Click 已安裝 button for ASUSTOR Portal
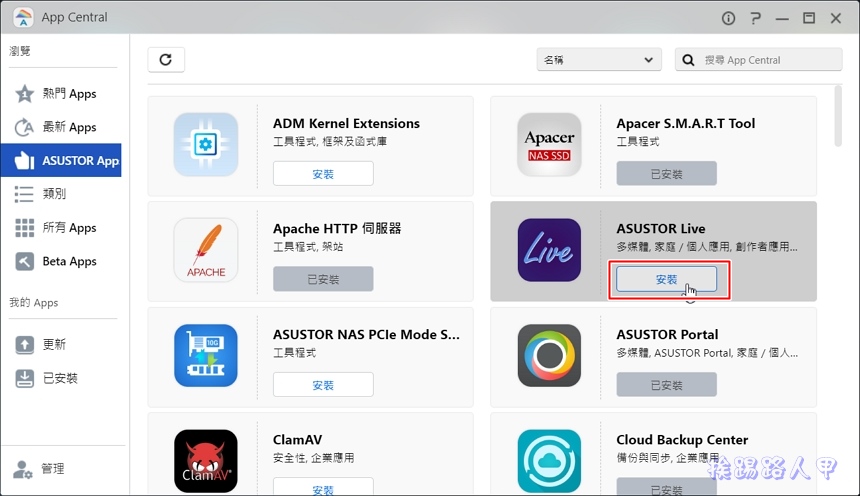The image size is (860, 496). coord(666,385)
